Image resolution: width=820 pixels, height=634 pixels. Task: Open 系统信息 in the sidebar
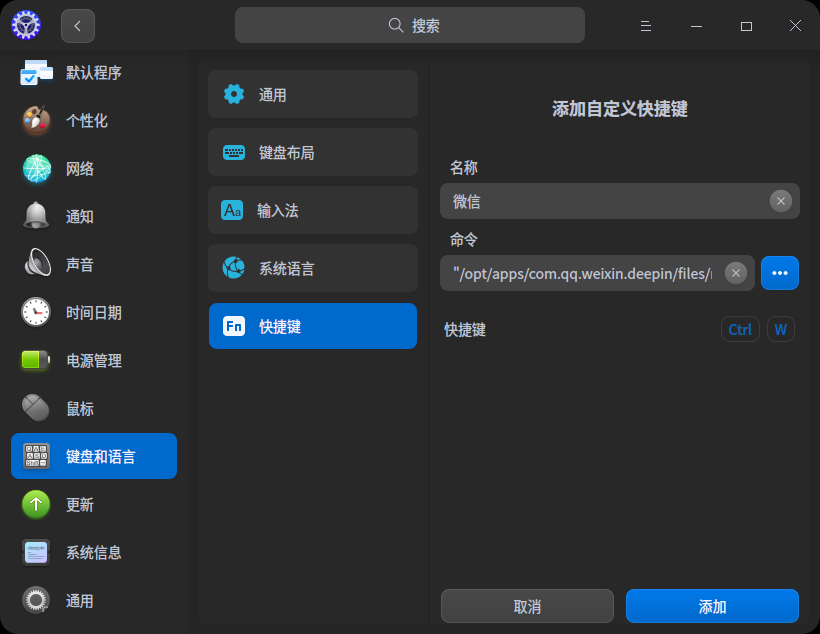[x=94, y=553]
